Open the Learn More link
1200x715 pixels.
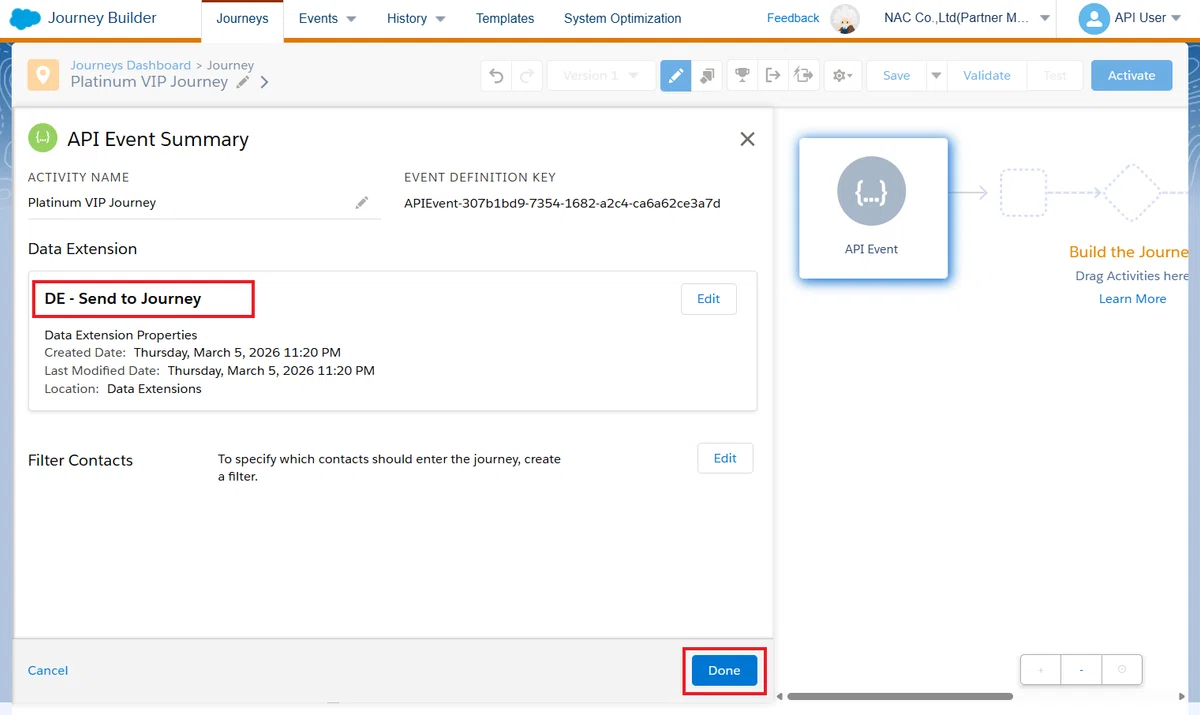pos(1132,299)
